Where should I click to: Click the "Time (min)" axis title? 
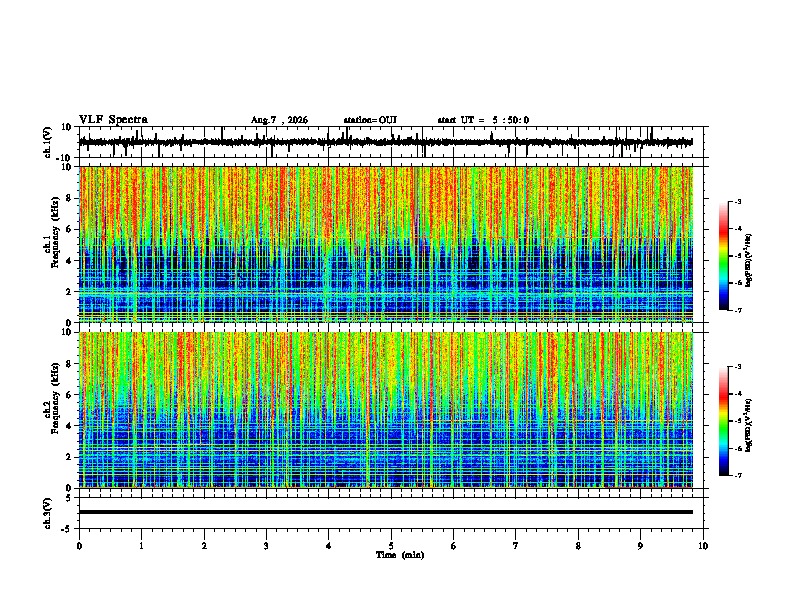pos(400,555)
